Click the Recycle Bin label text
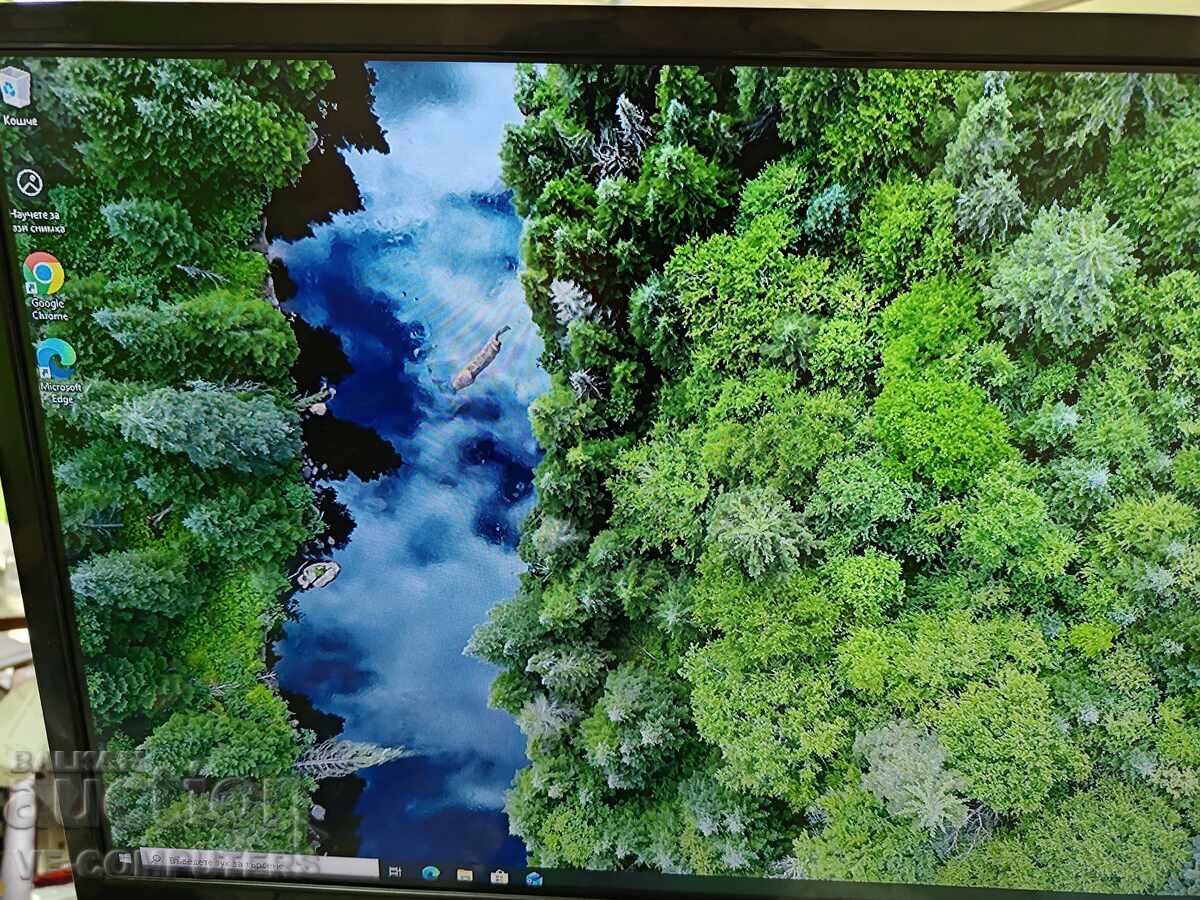The image size is (1200, 900). click(20, 121)
